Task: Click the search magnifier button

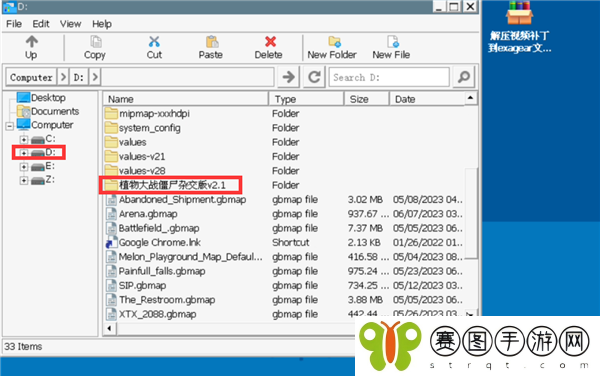Action: 464,77
